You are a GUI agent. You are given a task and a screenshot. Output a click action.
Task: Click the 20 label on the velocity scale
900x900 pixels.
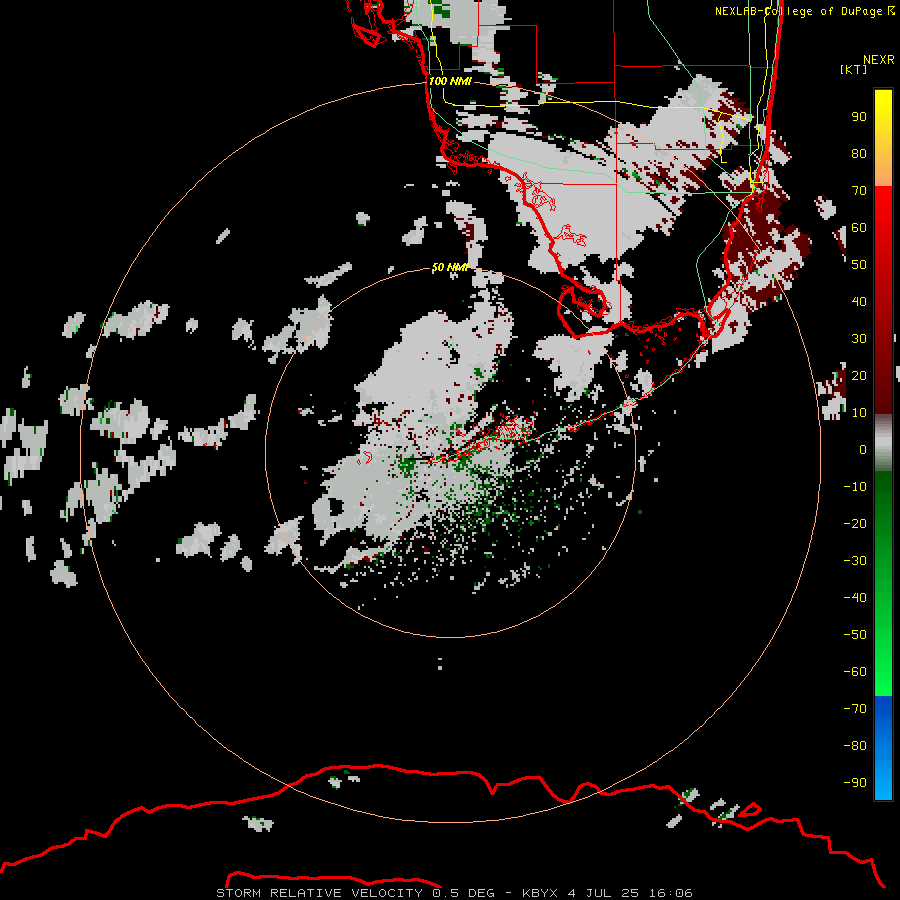point(859,375)
